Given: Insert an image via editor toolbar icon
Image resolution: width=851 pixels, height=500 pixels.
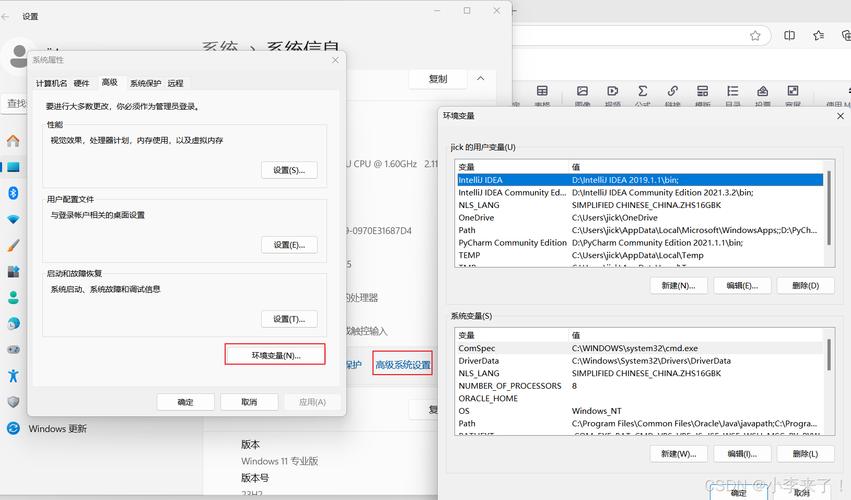Looking at the screenshot, I should pos(582,91).
